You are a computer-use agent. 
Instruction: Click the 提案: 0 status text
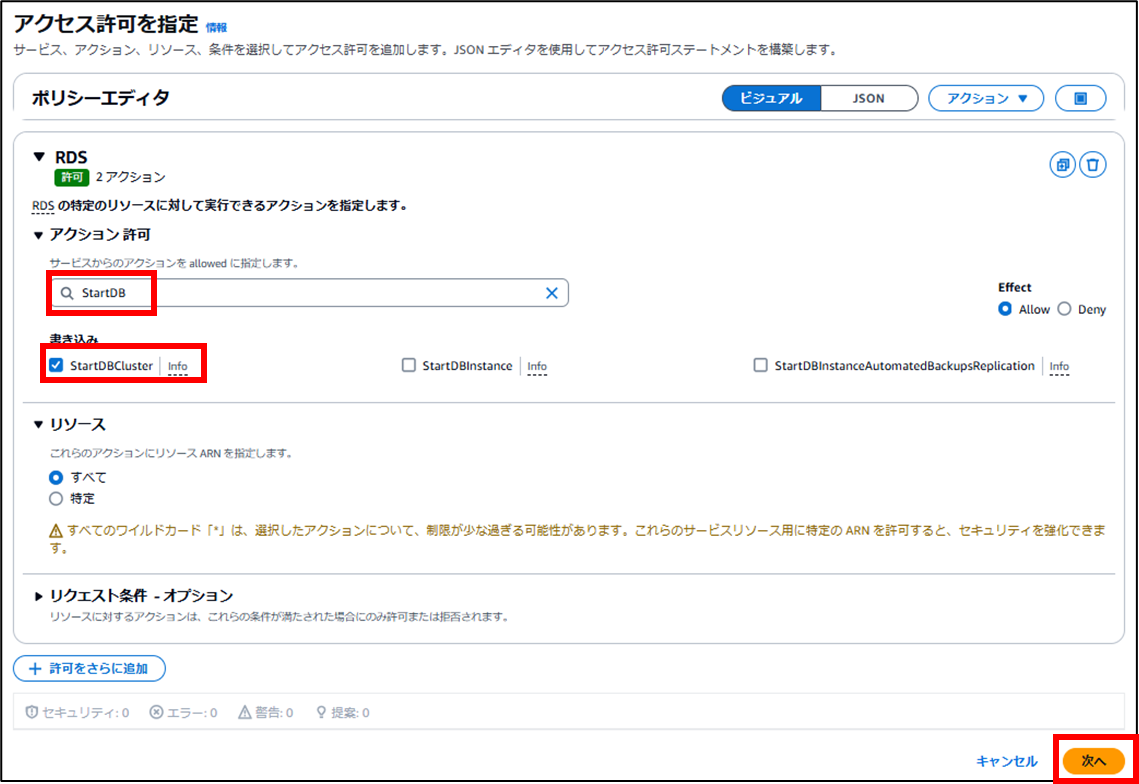tap(350, 712)
